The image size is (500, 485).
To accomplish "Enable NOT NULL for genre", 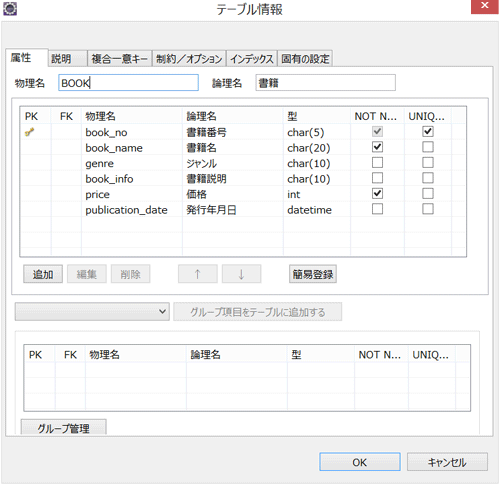I will (377, 163).
